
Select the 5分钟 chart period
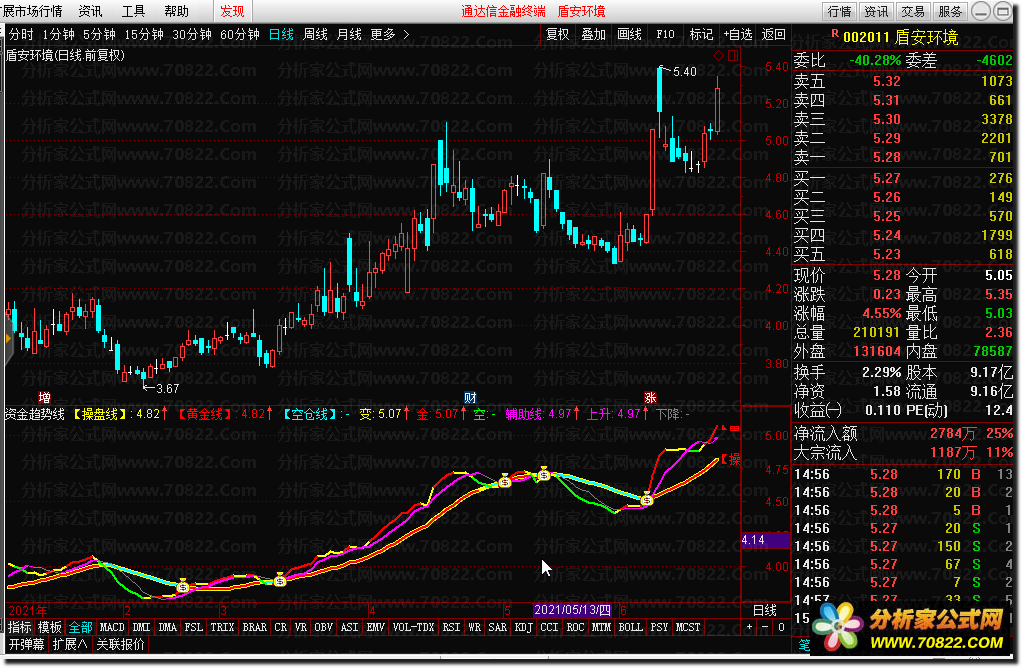point(99,35)
